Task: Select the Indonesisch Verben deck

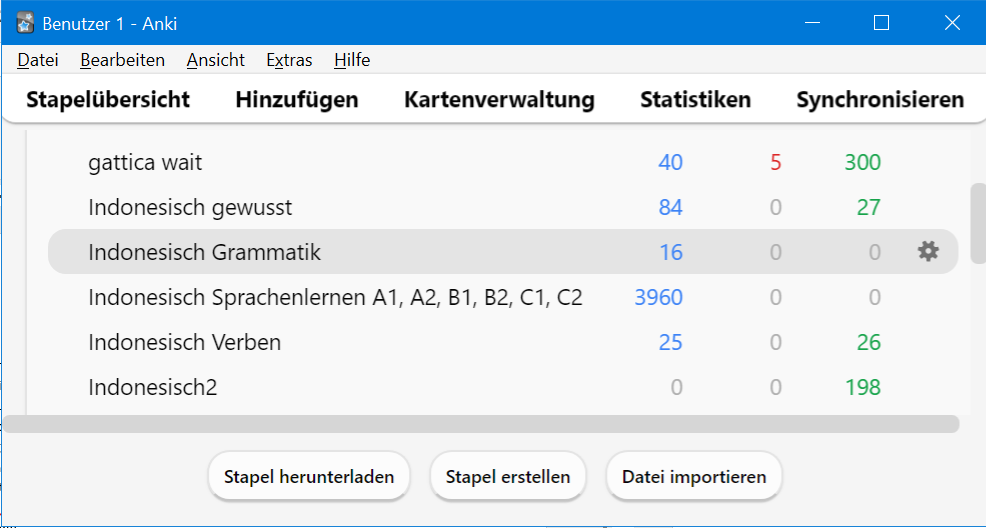Action: coord(184,342)
